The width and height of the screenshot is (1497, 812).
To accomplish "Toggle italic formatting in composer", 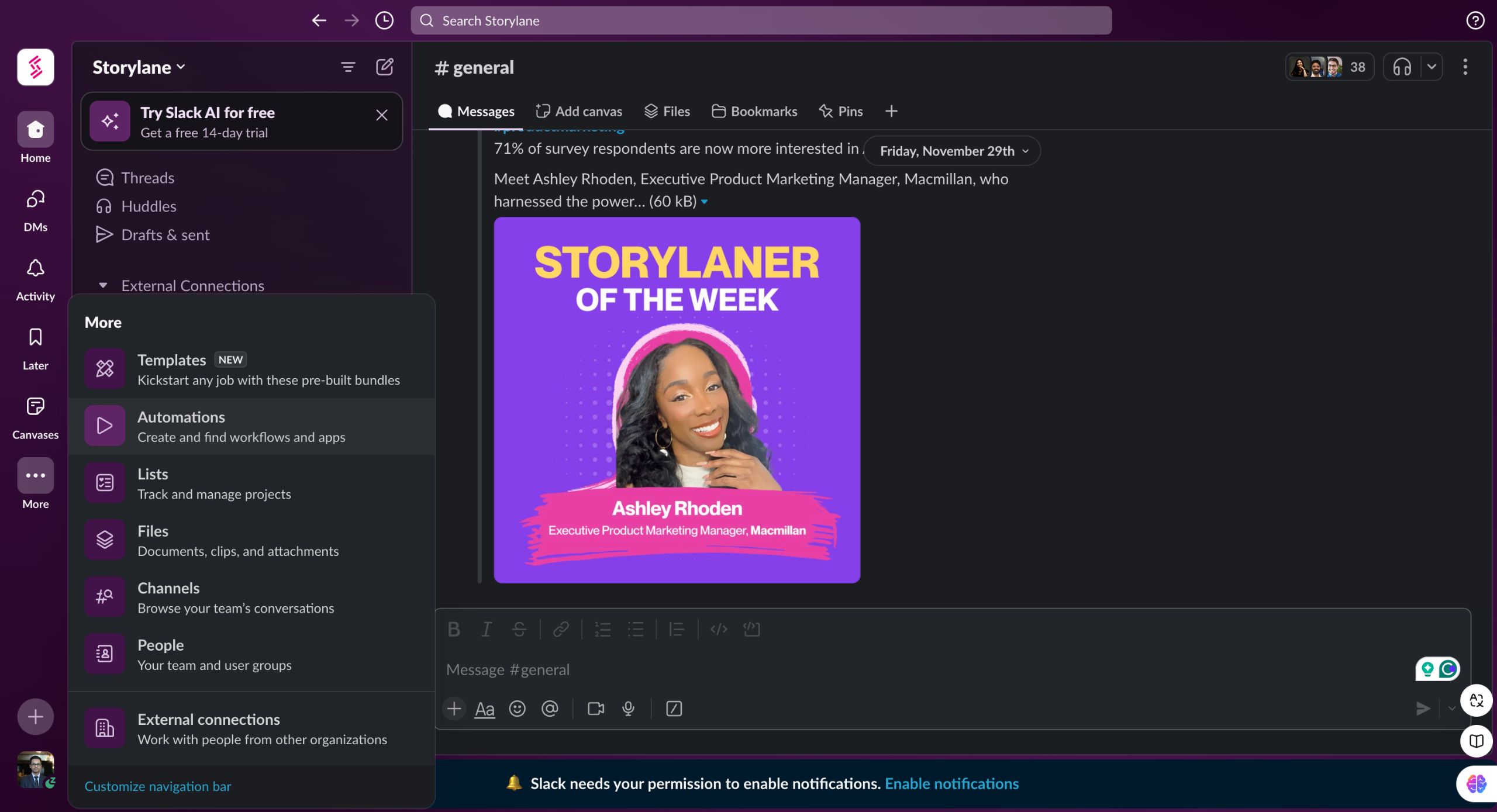I will [x=486, y=629].
